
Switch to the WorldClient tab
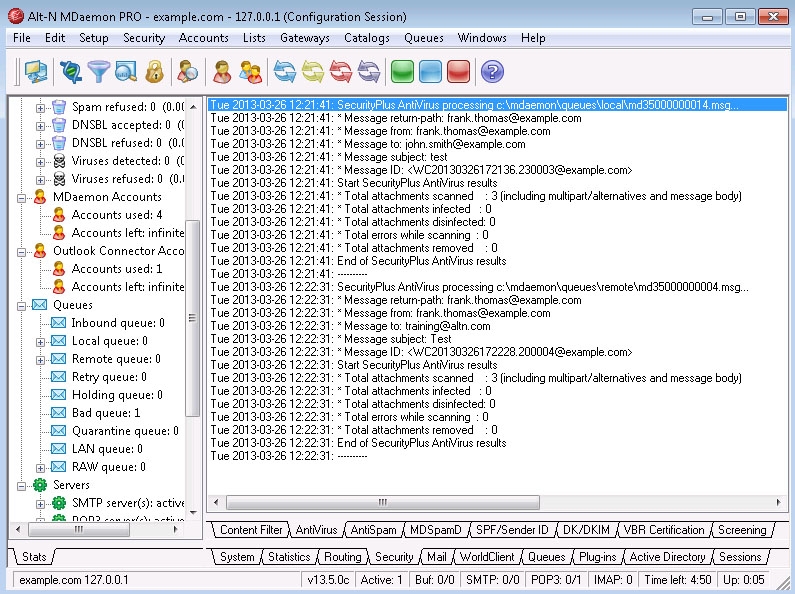(487, 557)
